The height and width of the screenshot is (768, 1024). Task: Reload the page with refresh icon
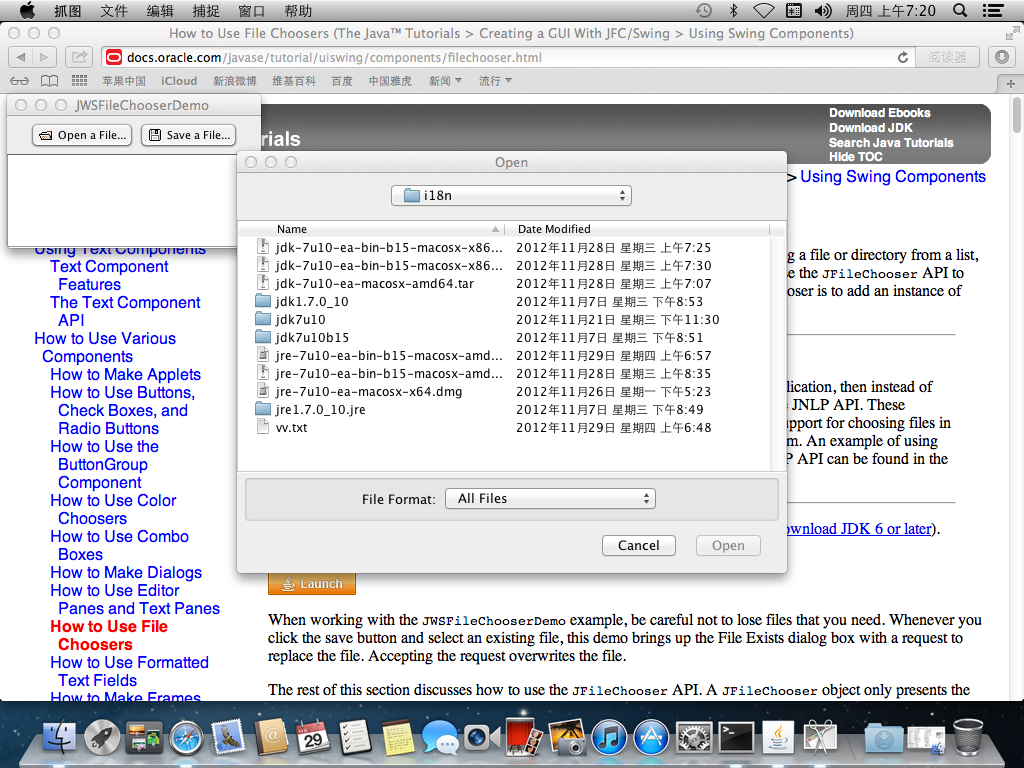[903, 57]
